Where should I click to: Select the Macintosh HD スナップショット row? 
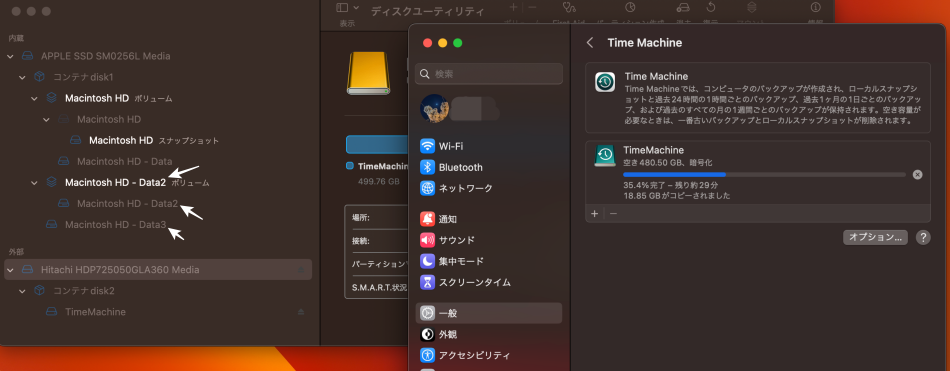click(x=158, y=140)
